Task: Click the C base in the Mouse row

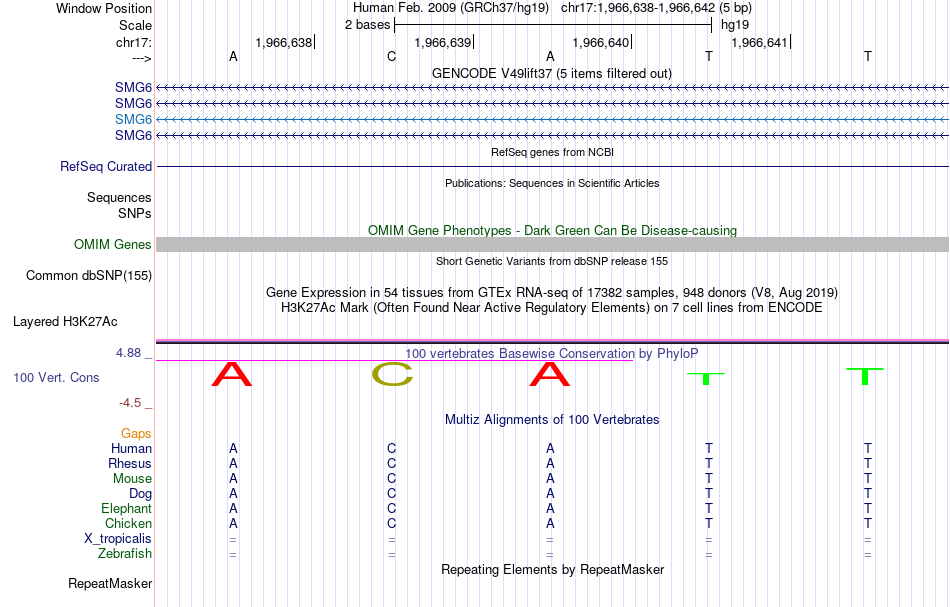Action: click(391, 479)
